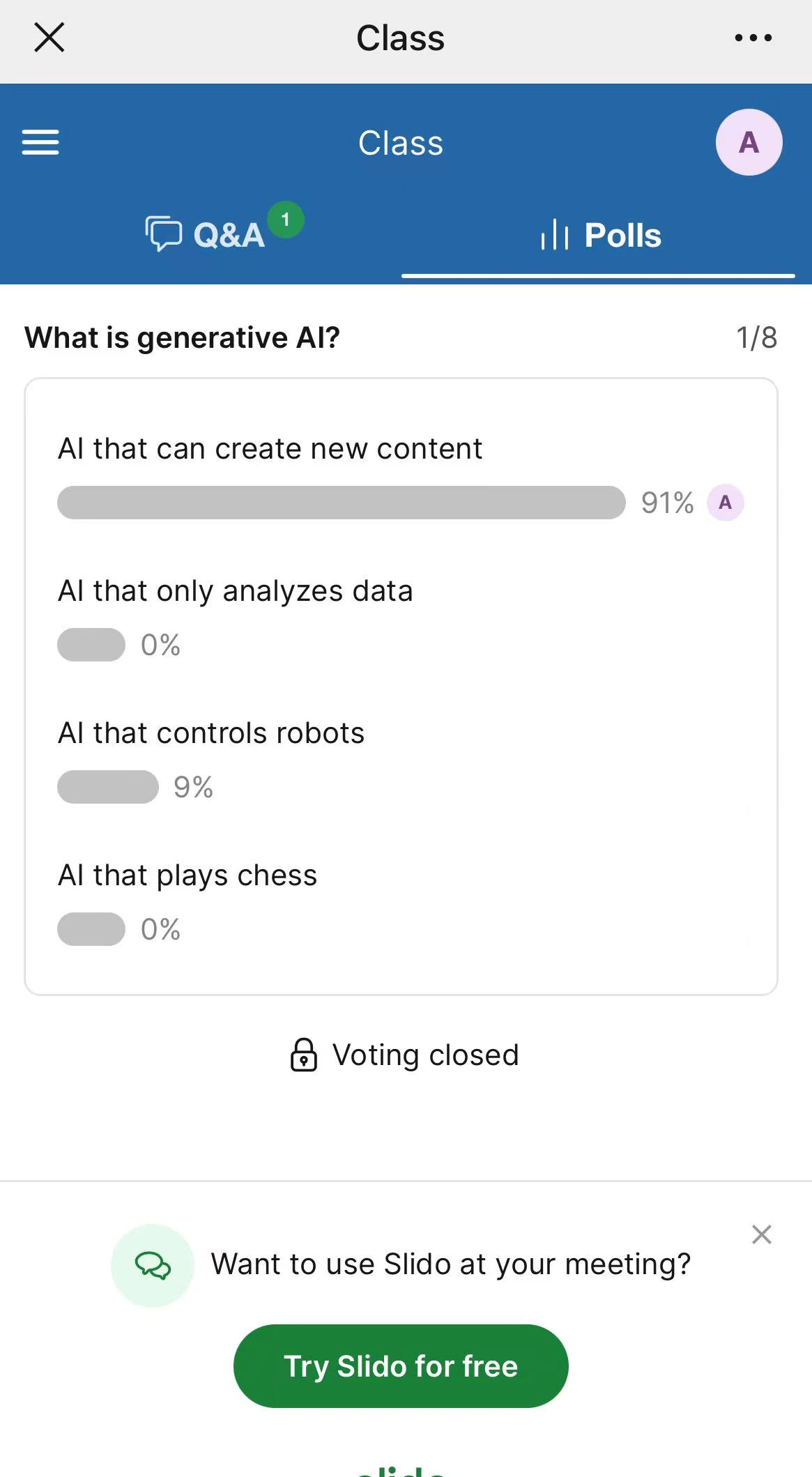This screenshot has width=812, height=1477.
Task: Open the hamburger navigation menu
Action: pos(40,142)
